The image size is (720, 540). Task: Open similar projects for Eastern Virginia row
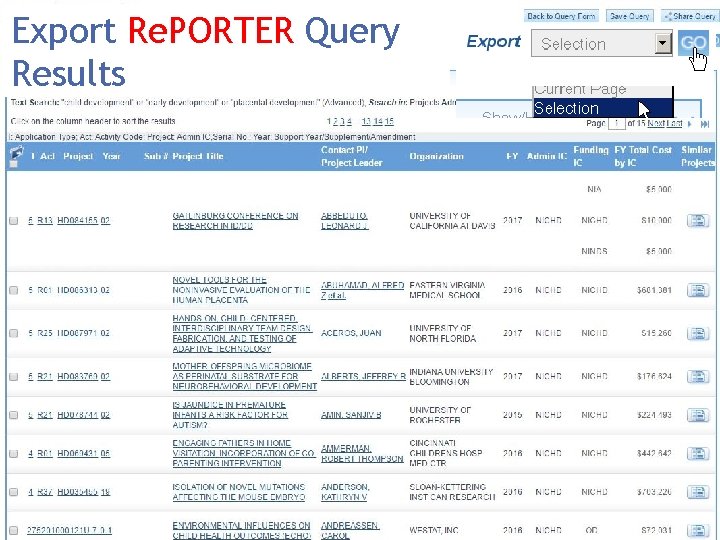tap(698, 290)
